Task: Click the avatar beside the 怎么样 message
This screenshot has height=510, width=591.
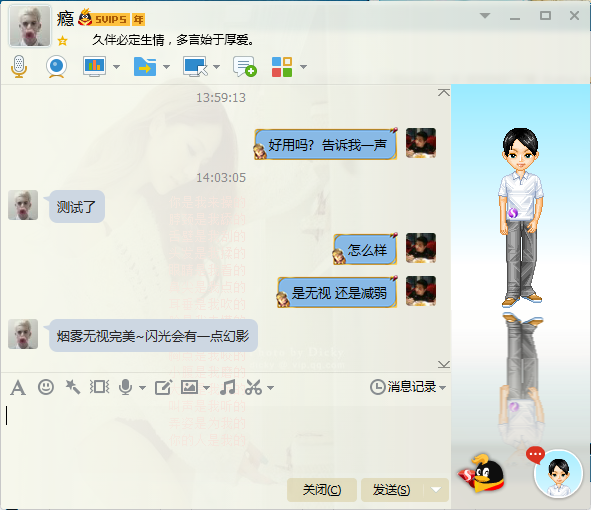Action: [421, 248]
